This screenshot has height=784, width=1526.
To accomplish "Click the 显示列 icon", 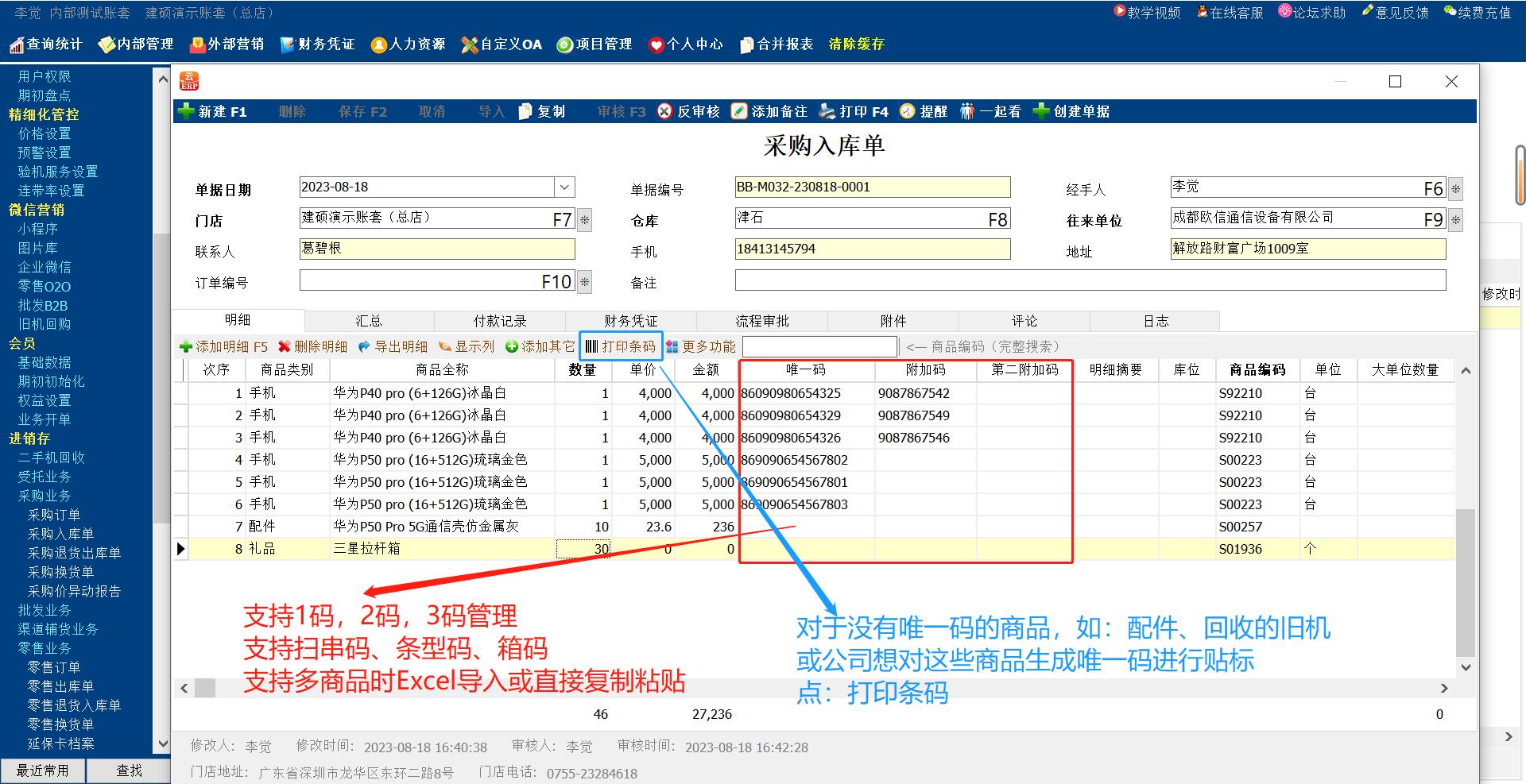I will tap(445, 346).
